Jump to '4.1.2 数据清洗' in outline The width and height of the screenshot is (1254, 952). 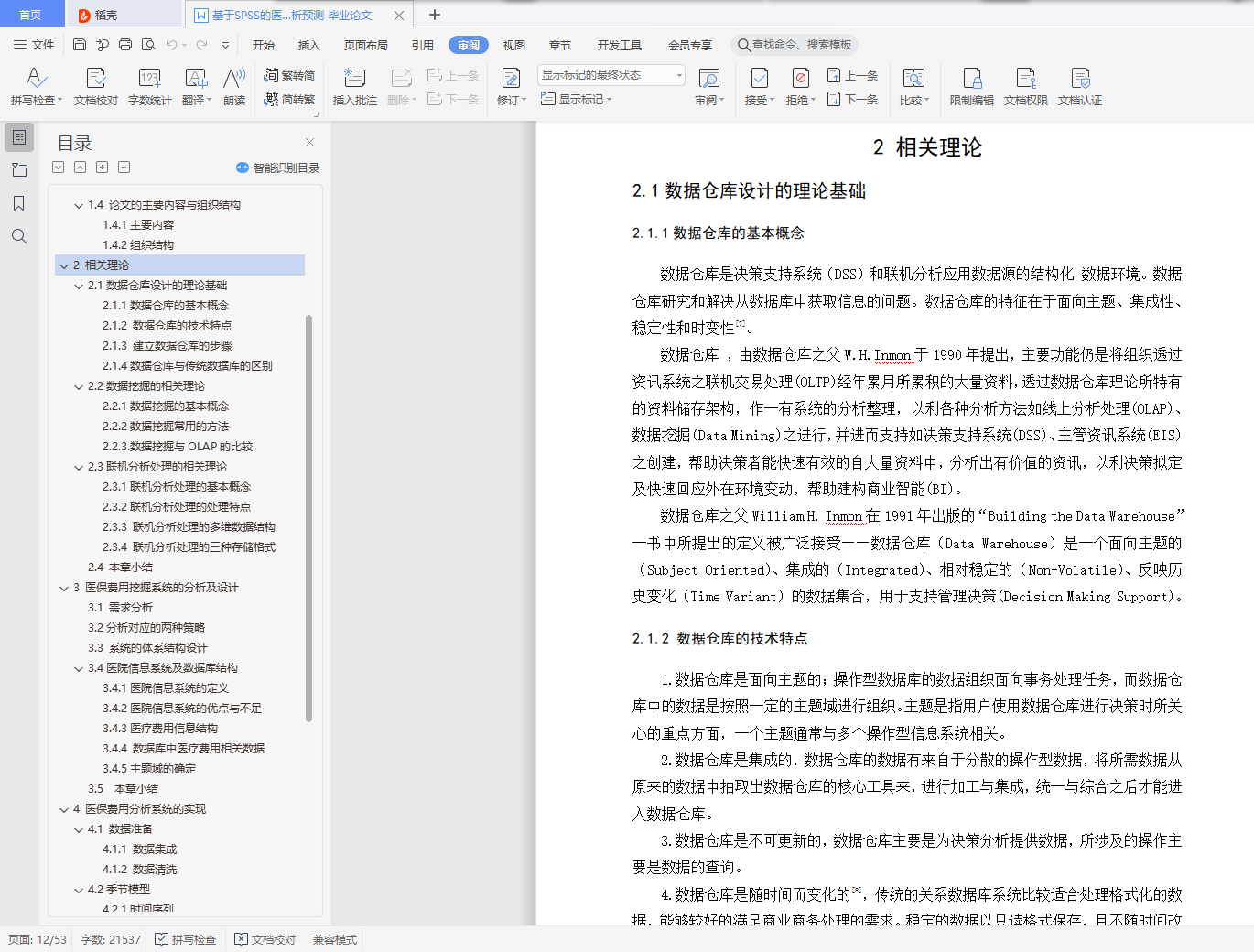tap(139, 870)
